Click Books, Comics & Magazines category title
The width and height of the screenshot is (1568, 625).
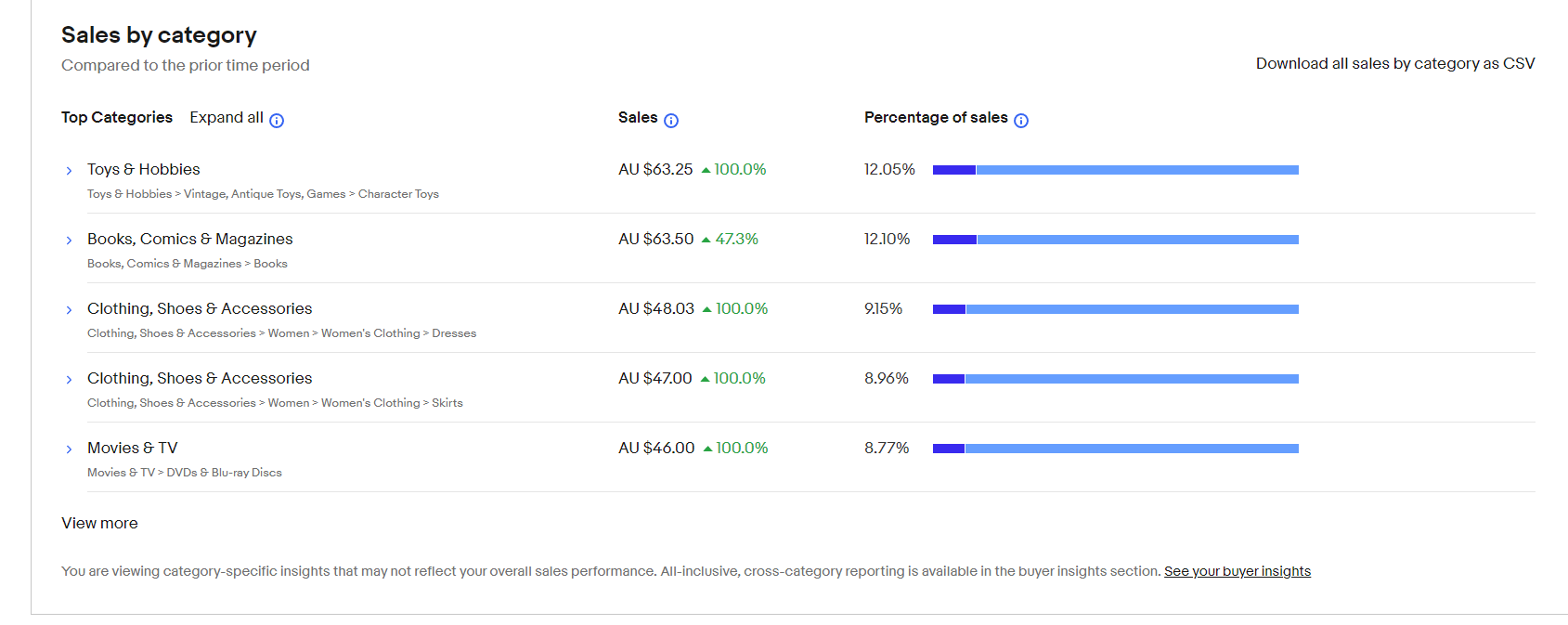click(190, 239)
